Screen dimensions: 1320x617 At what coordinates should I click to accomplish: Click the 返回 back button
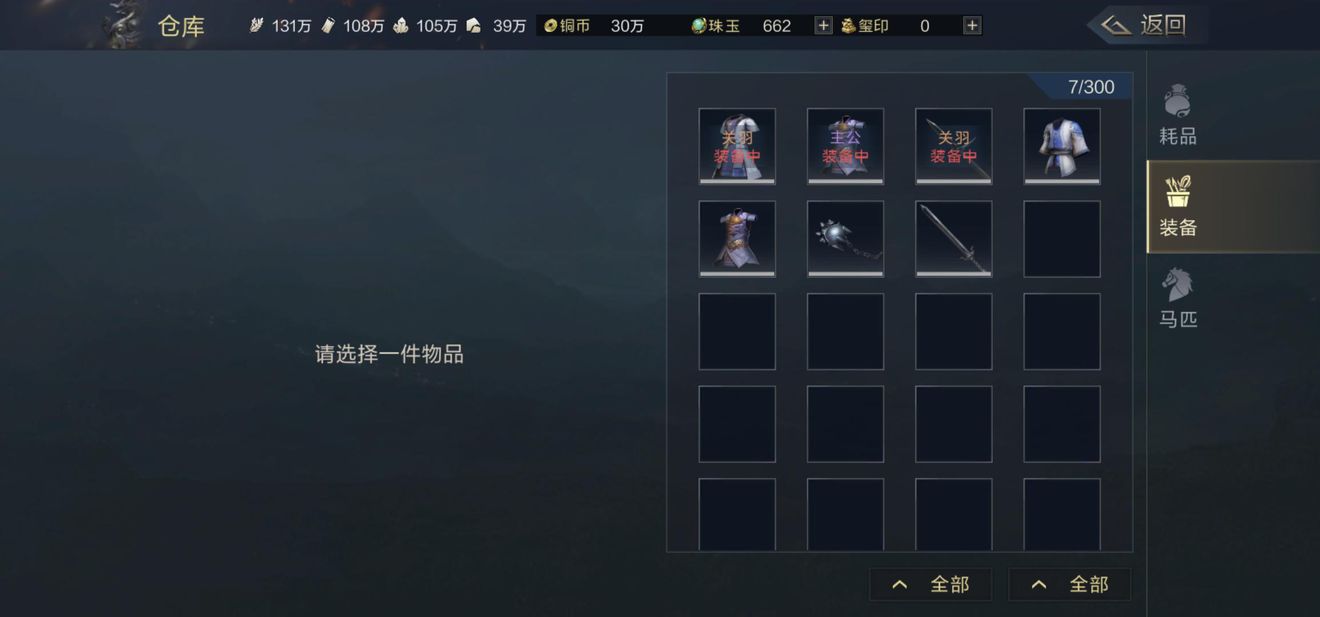tap(1145, 25)
